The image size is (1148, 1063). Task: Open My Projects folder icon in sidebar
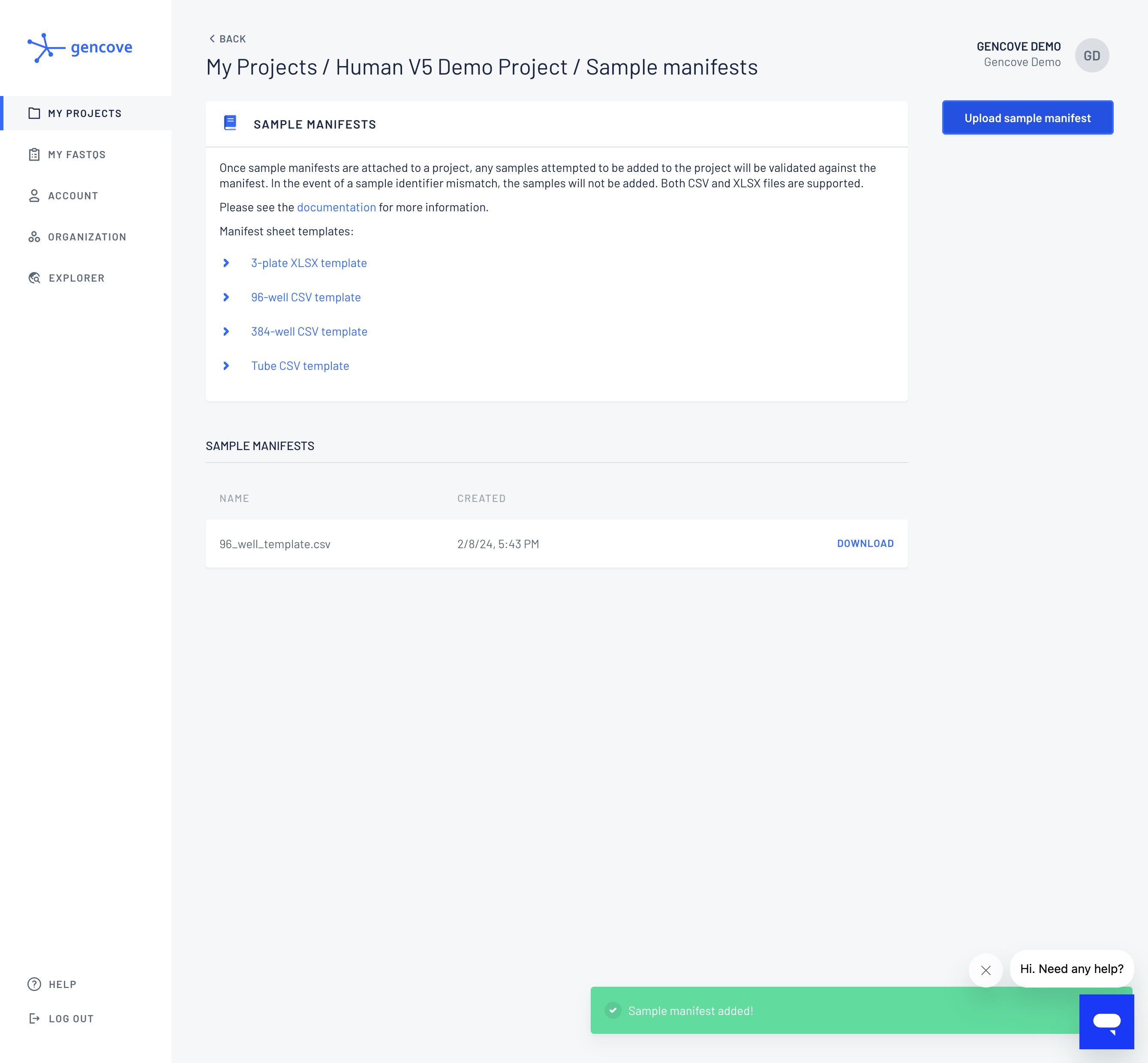coord(35,113)
